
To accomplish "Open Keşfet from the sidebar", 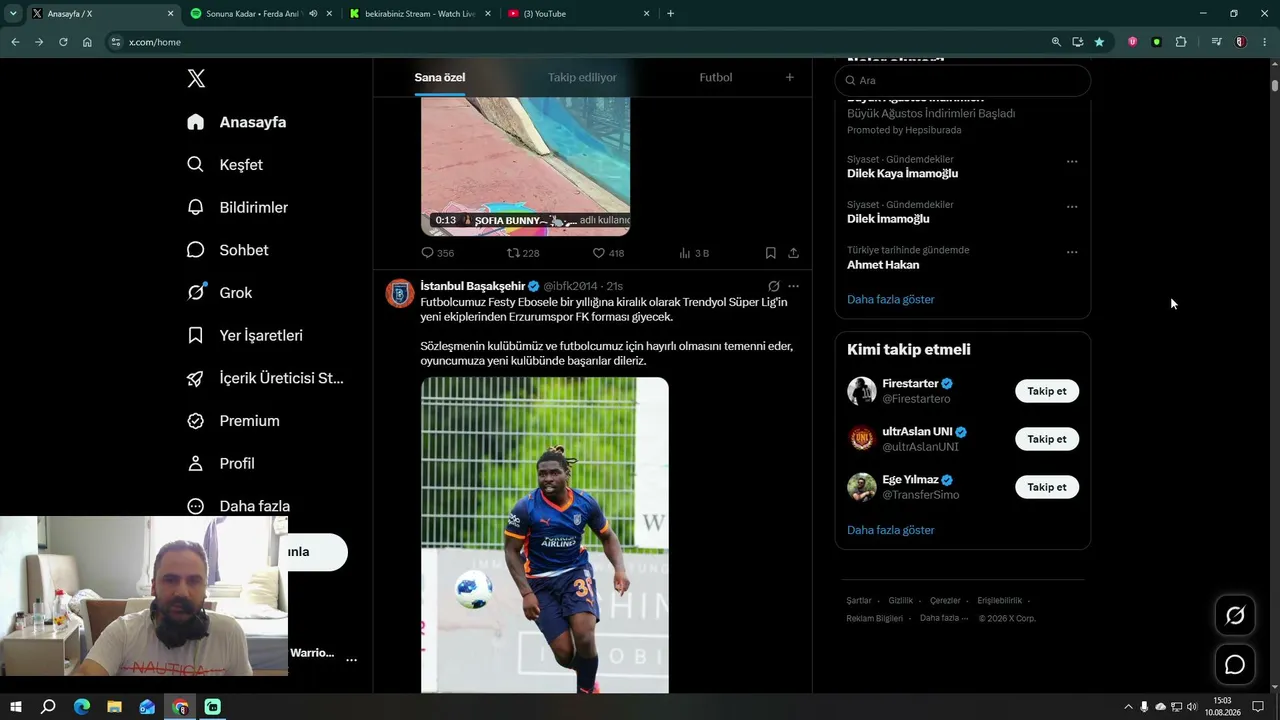I will pos(225,165).
